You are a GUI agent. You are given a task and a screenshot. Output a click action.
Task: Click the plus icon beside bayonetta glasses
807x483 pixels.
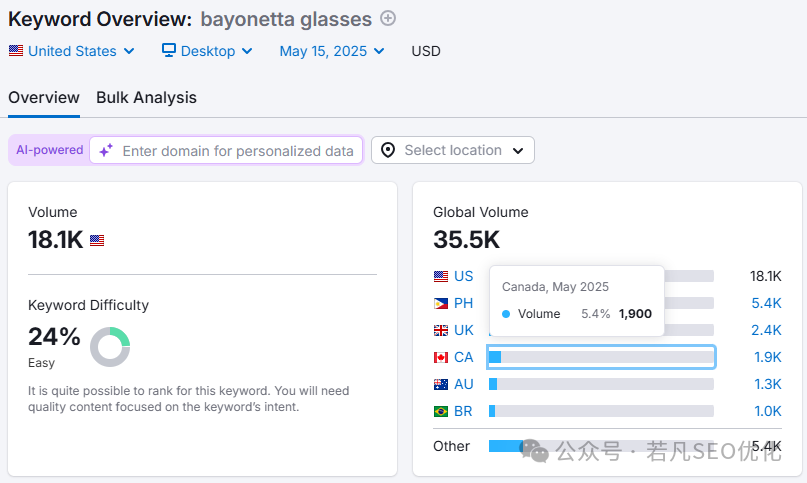[x=389, y=18]
